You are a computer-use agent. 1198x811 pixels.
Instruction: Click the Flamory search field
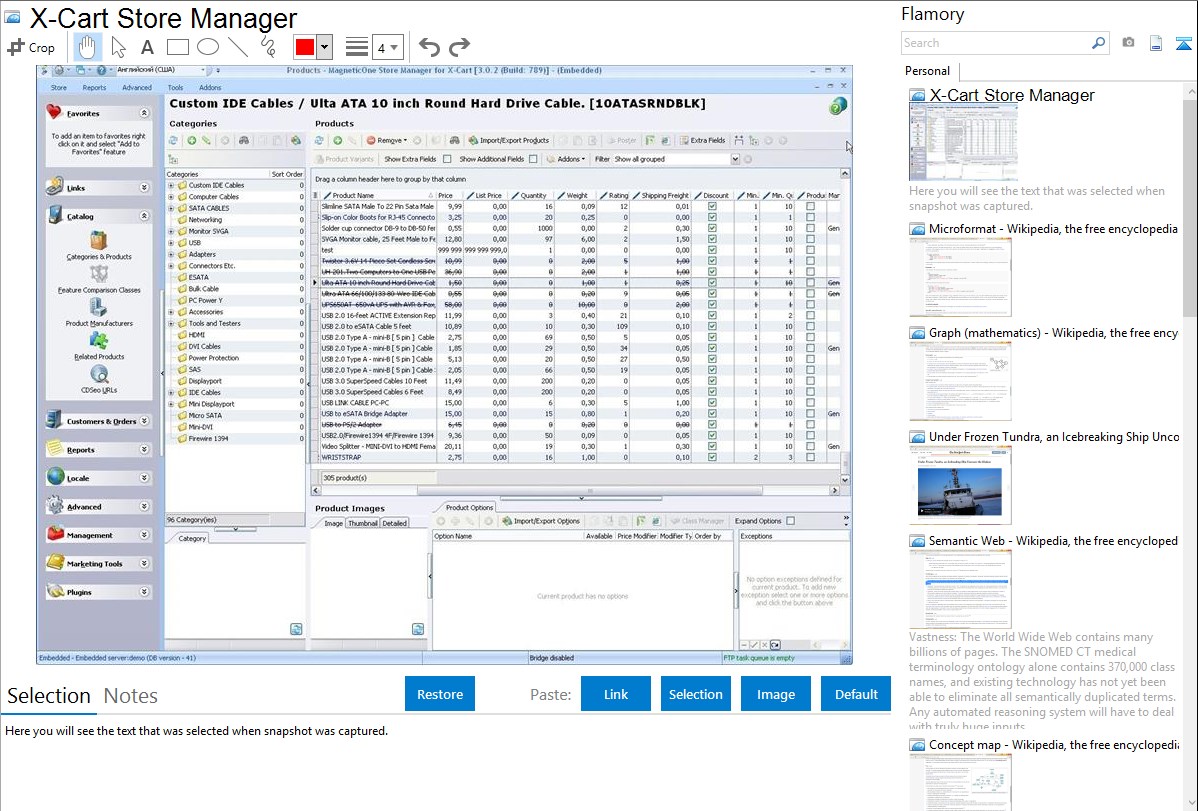coord(995,43)
